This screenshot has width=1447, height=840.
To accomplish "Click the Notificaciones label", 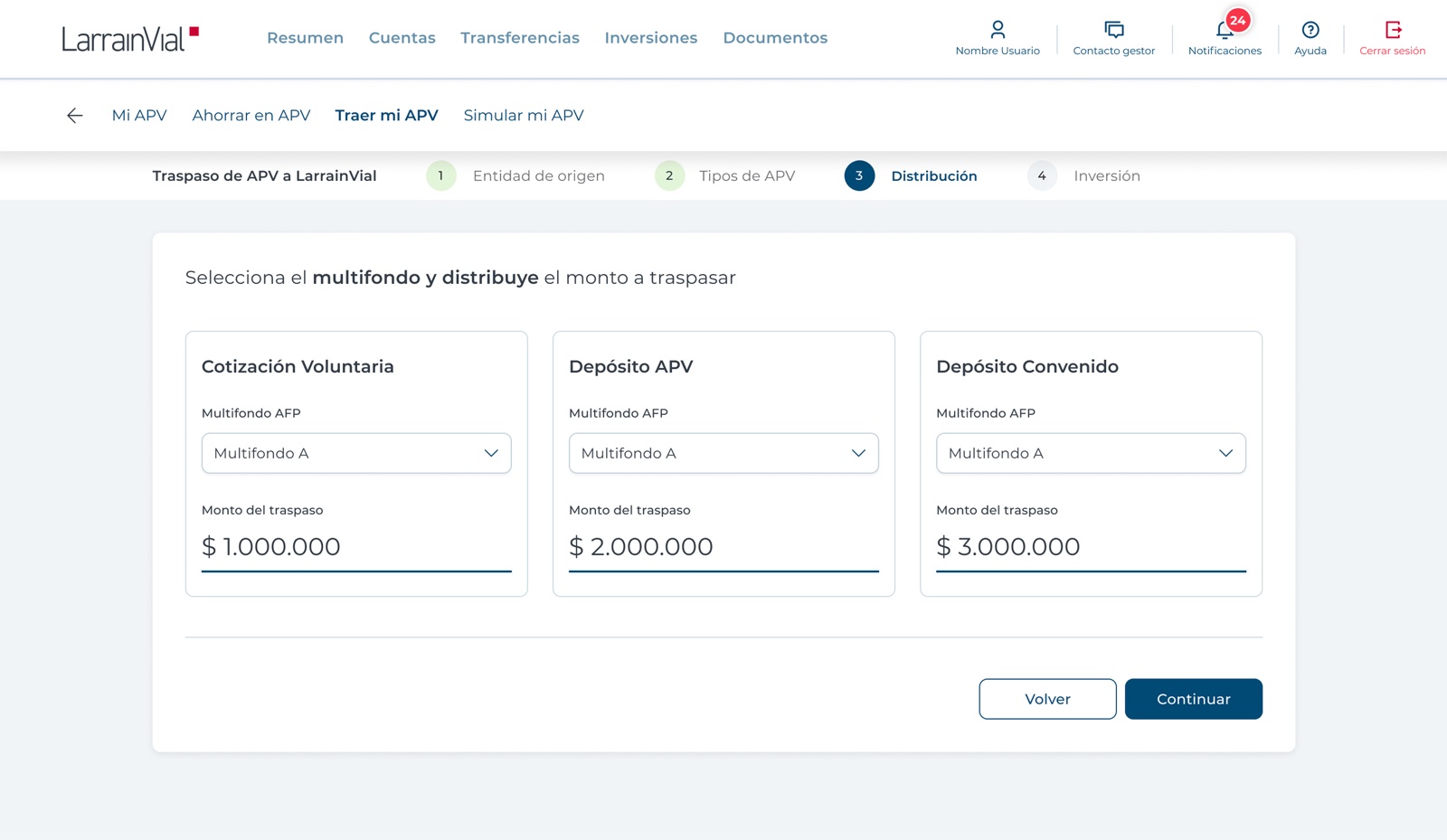I will [1225, 51].
